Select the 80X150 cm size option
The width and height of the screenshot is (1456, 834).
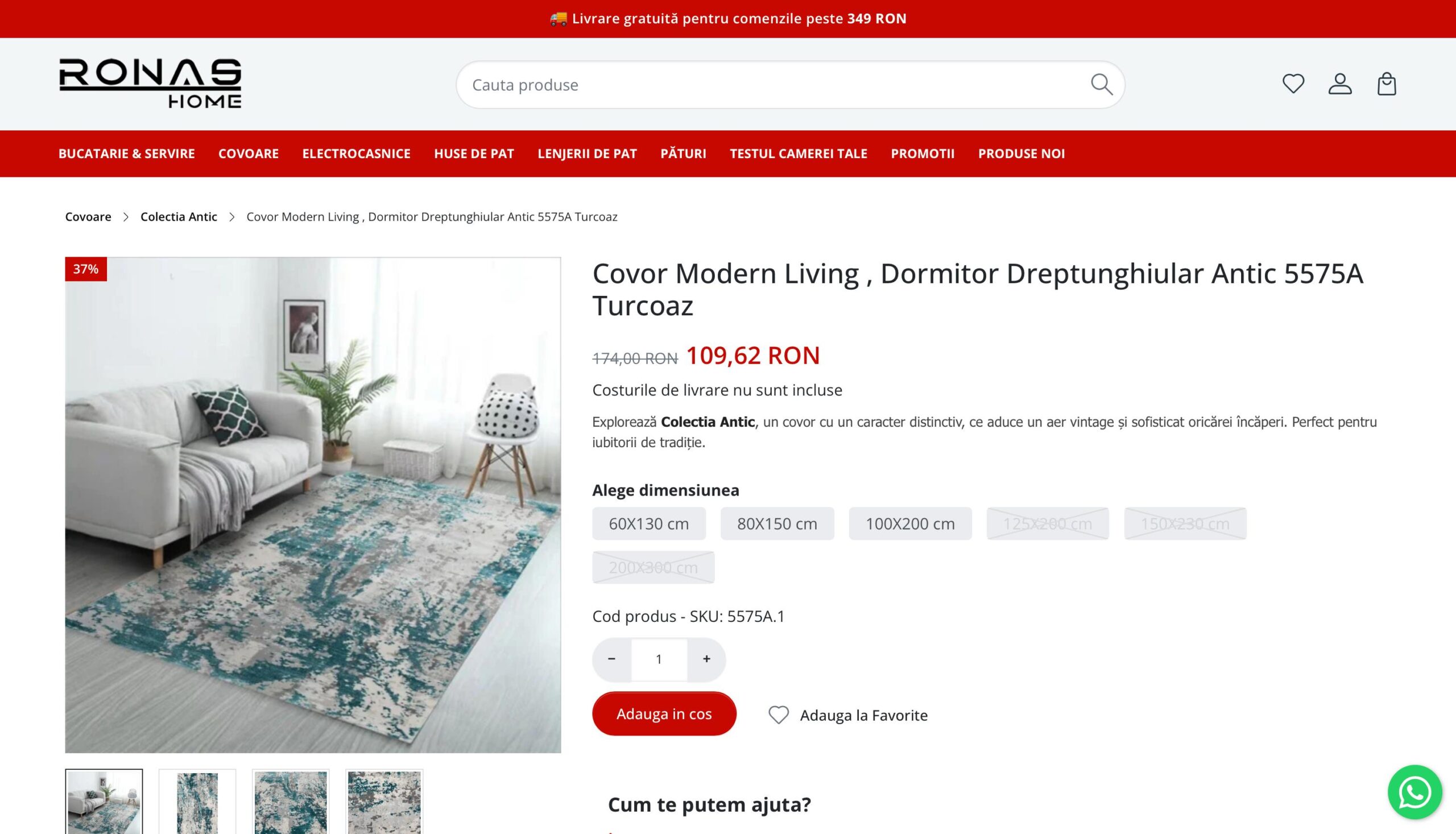[x=777, y=523]
